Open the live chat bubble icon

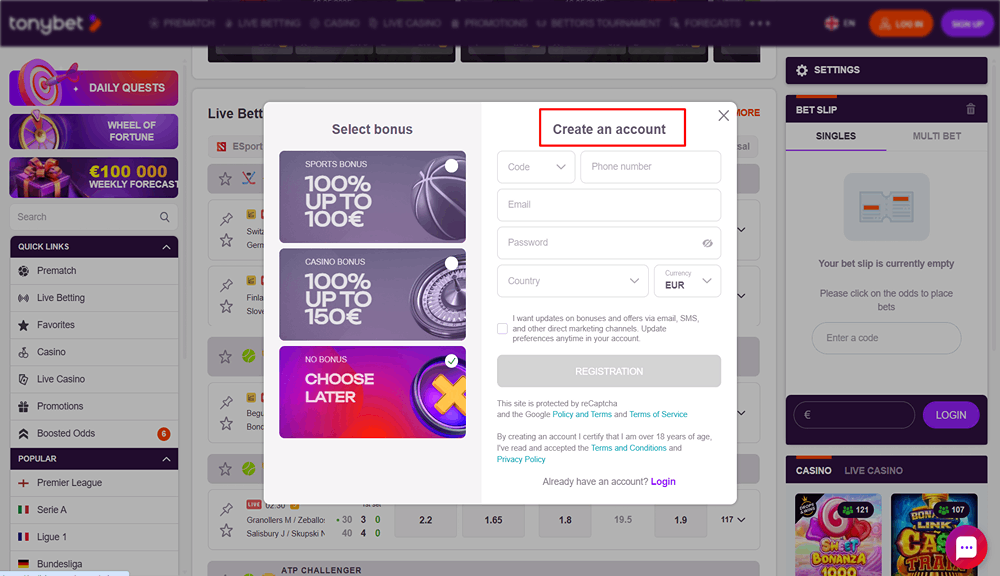click(x=966, y=547)
